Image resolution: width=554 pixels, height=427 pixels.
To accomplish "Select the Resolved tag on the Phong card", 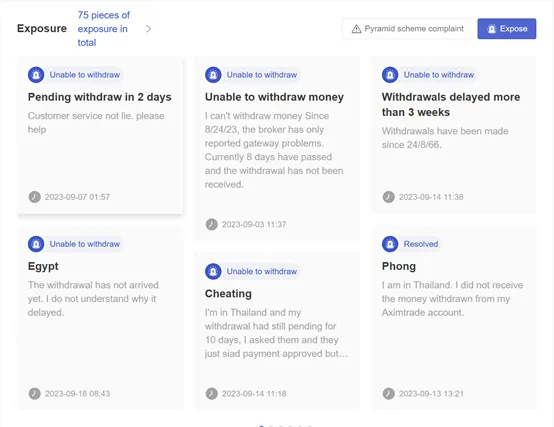I will (x=421, y=244).
